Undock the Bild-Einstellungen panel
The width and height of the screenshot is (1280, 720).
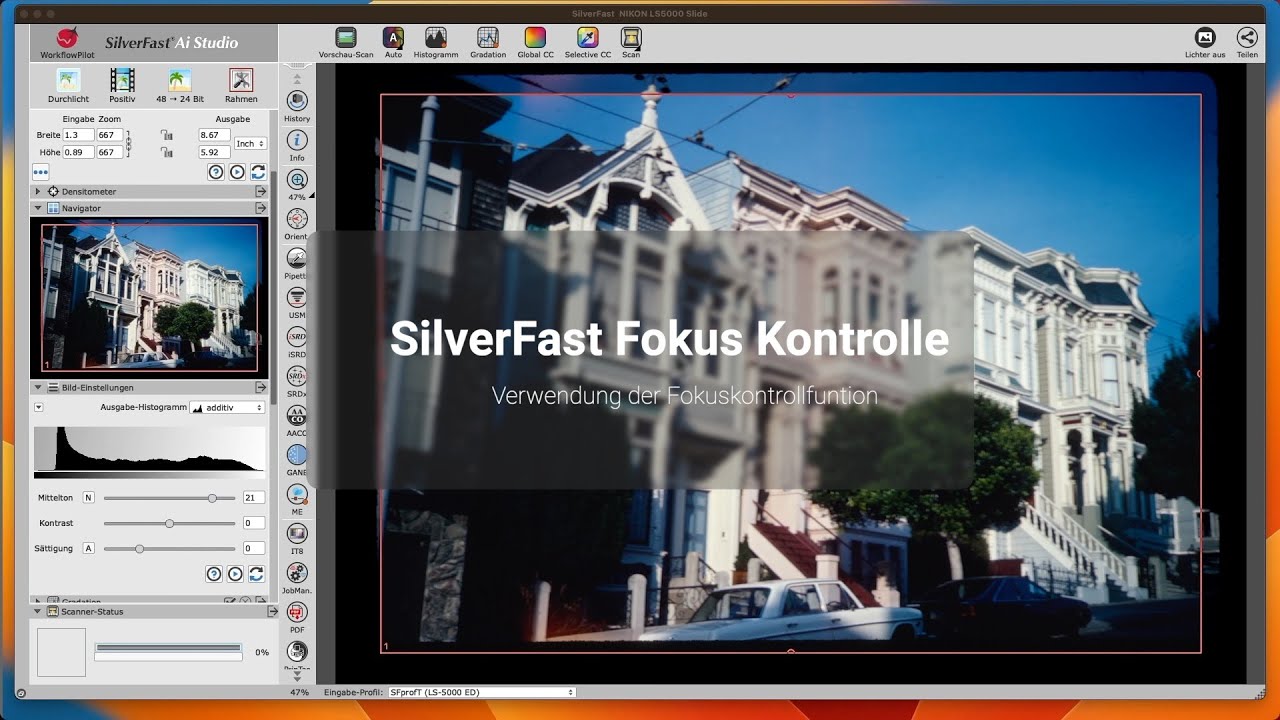click(x=260, y=387)
